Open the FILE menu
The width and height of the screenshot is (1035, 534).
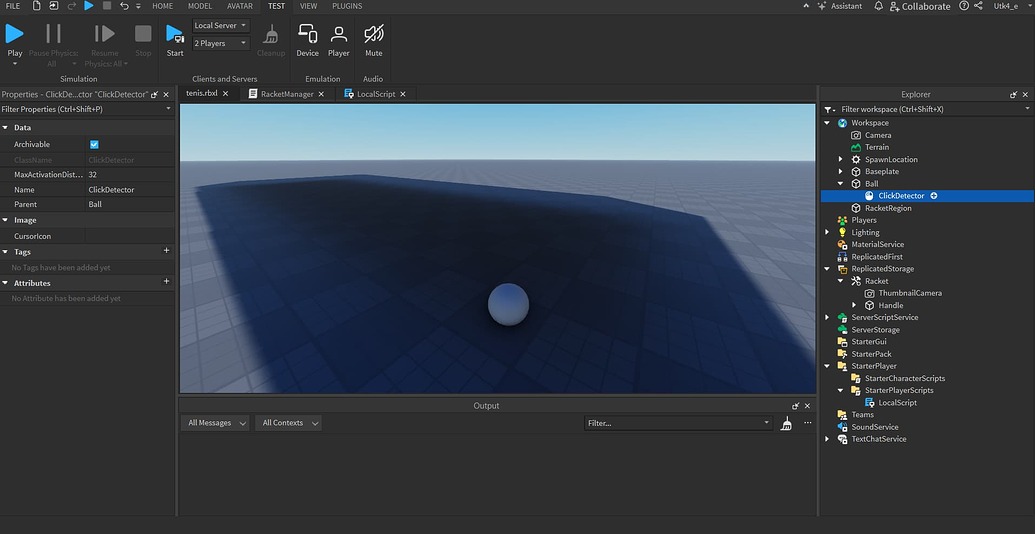13,6
